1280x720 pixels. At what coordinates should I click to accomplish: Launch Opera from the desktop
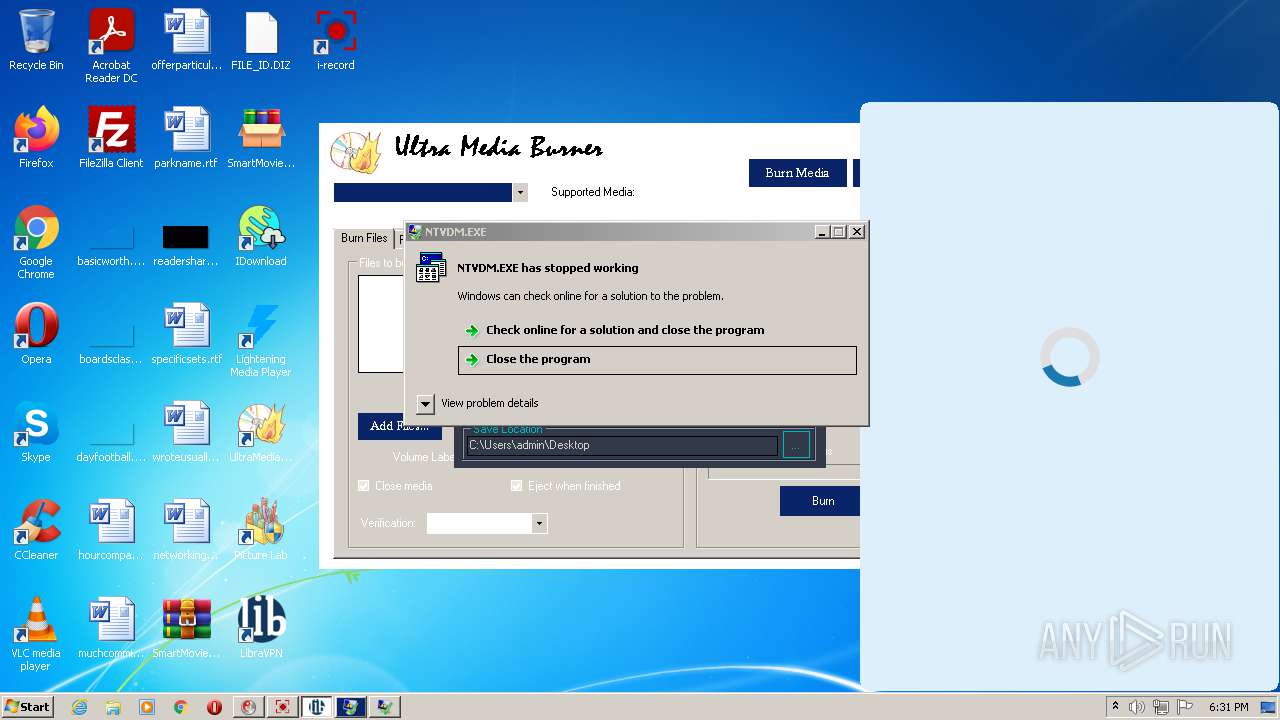[36, 334]
